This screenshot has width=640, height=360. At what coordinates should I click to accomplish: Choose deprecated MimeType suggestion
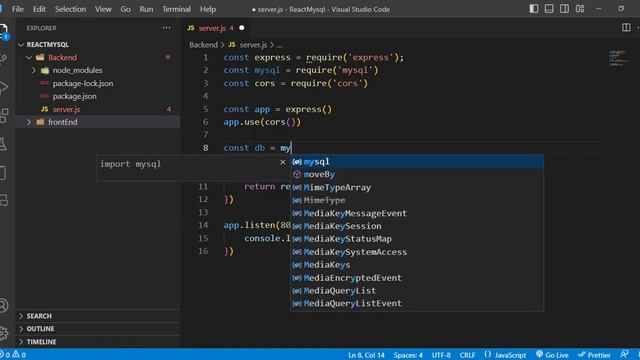click(417, 200)
